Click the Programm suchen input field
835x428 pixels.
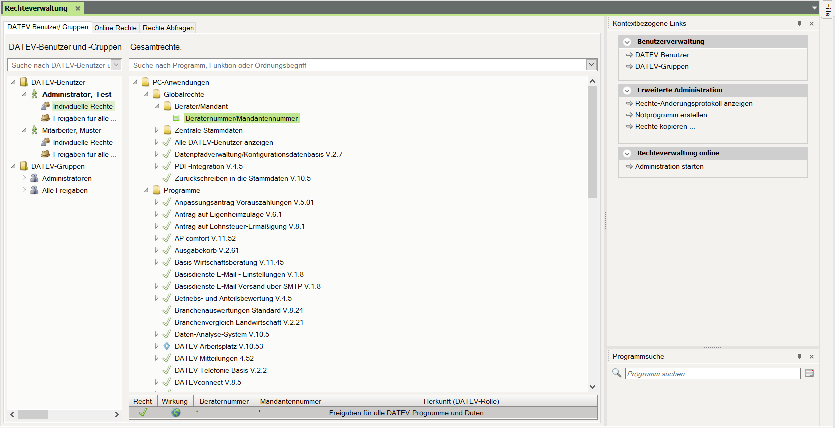click(x=710, y=373)
